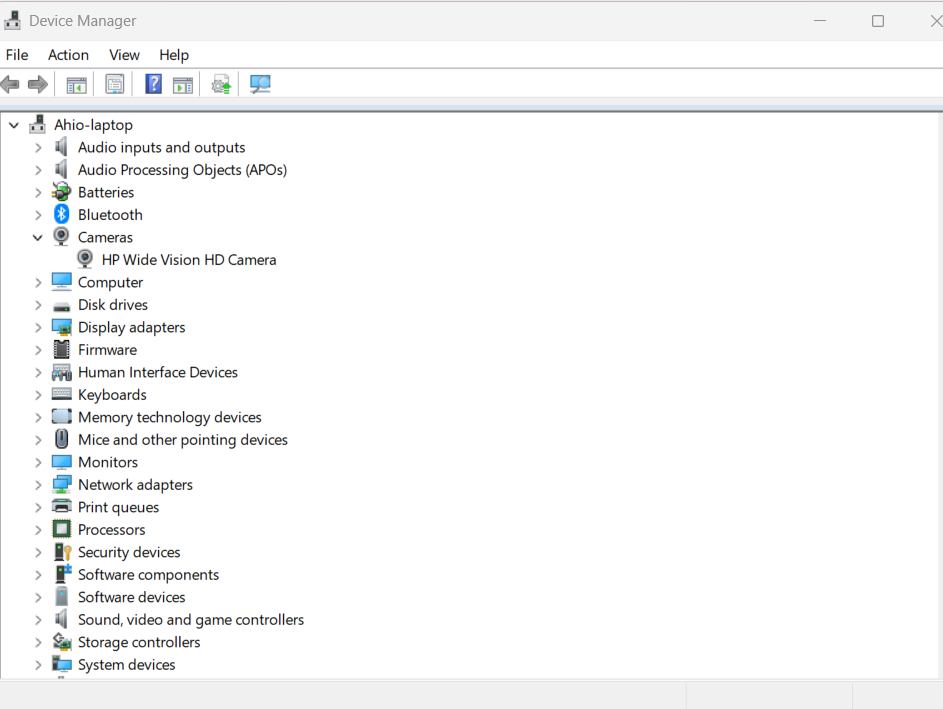Image resolution: width=943 pixels, height=709 pixels.
Task: Expand the Processors chevron
Action: [38, 530]
